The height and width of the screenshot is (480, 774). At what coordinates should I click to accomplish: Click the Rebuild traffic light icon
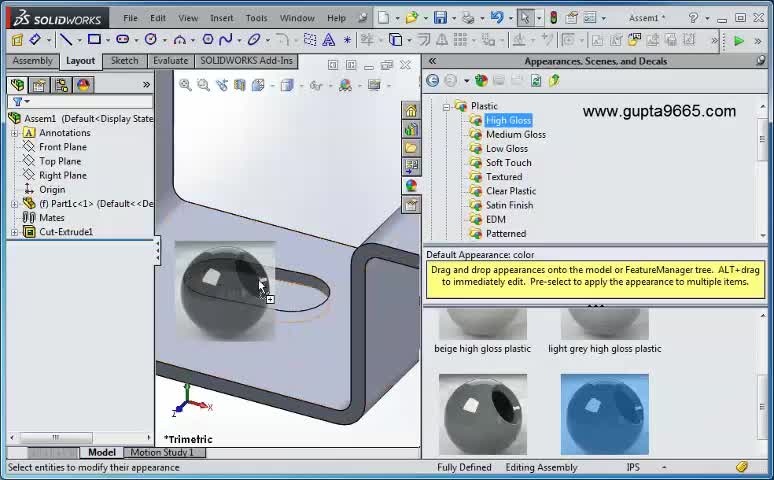point(553,18)
